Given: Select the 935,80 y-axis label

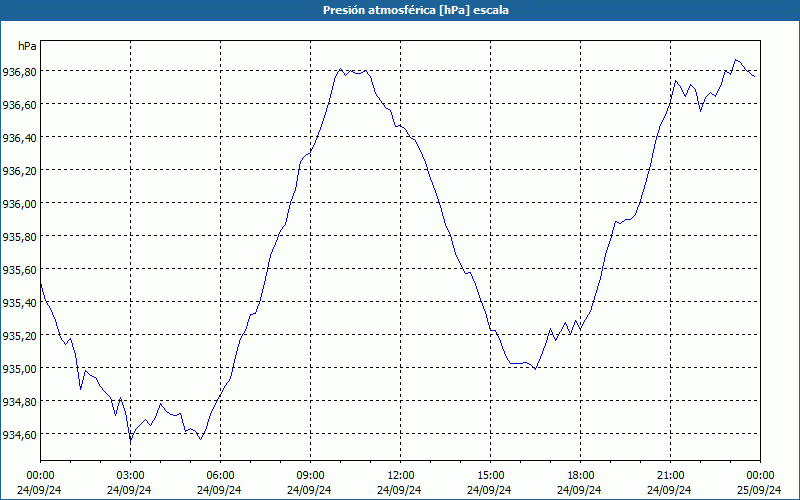Looking at the screenshot, I should click(19, 237).
